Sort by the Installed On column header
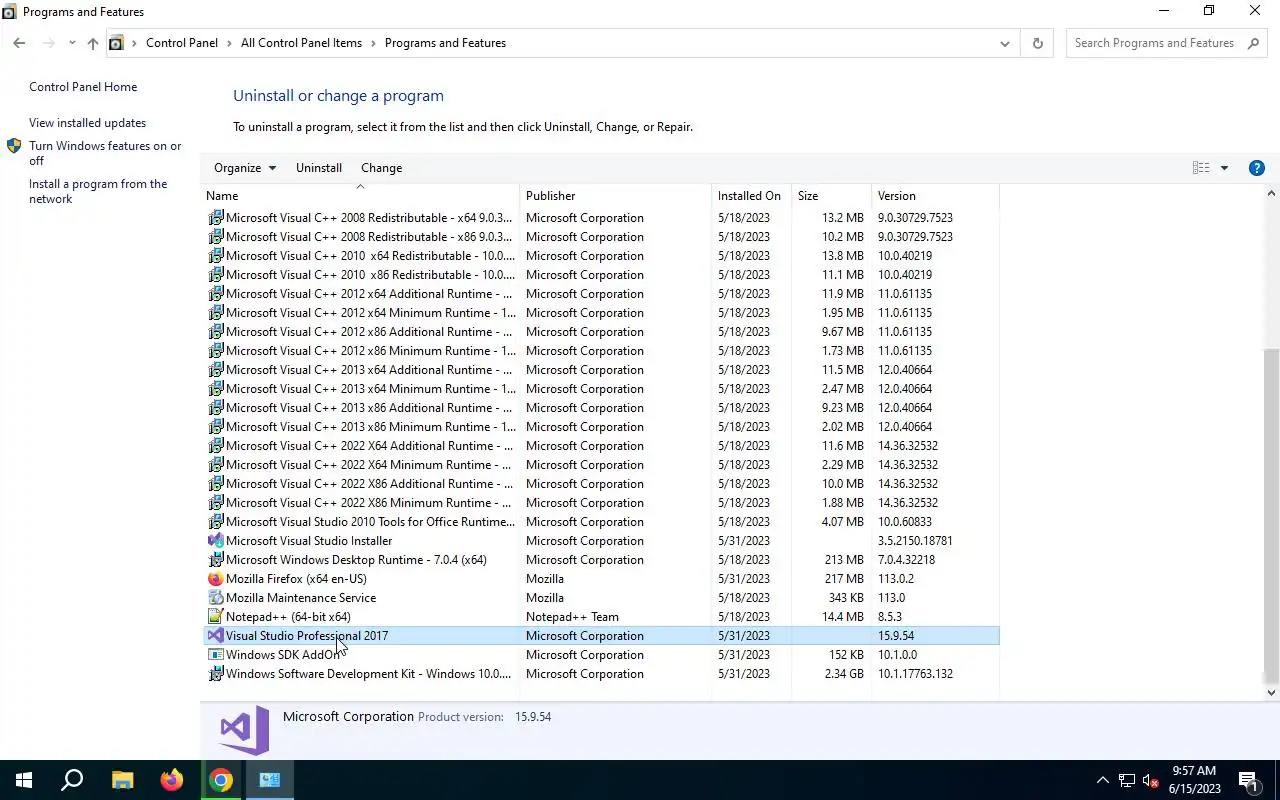Viewport: 1280px width, 800px height. 751,196
